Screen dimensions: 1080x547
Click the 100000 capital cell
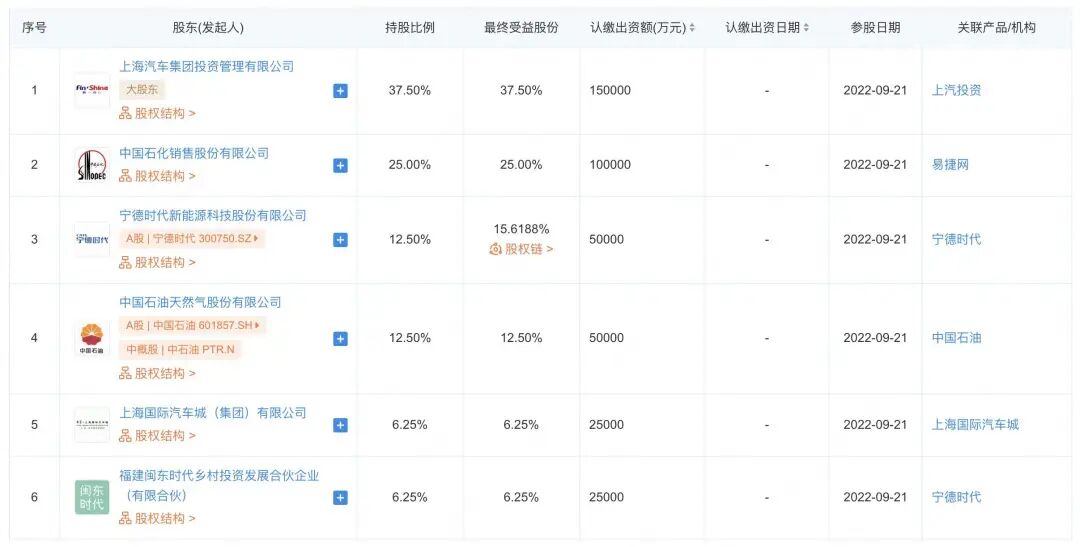click(610, 165)
